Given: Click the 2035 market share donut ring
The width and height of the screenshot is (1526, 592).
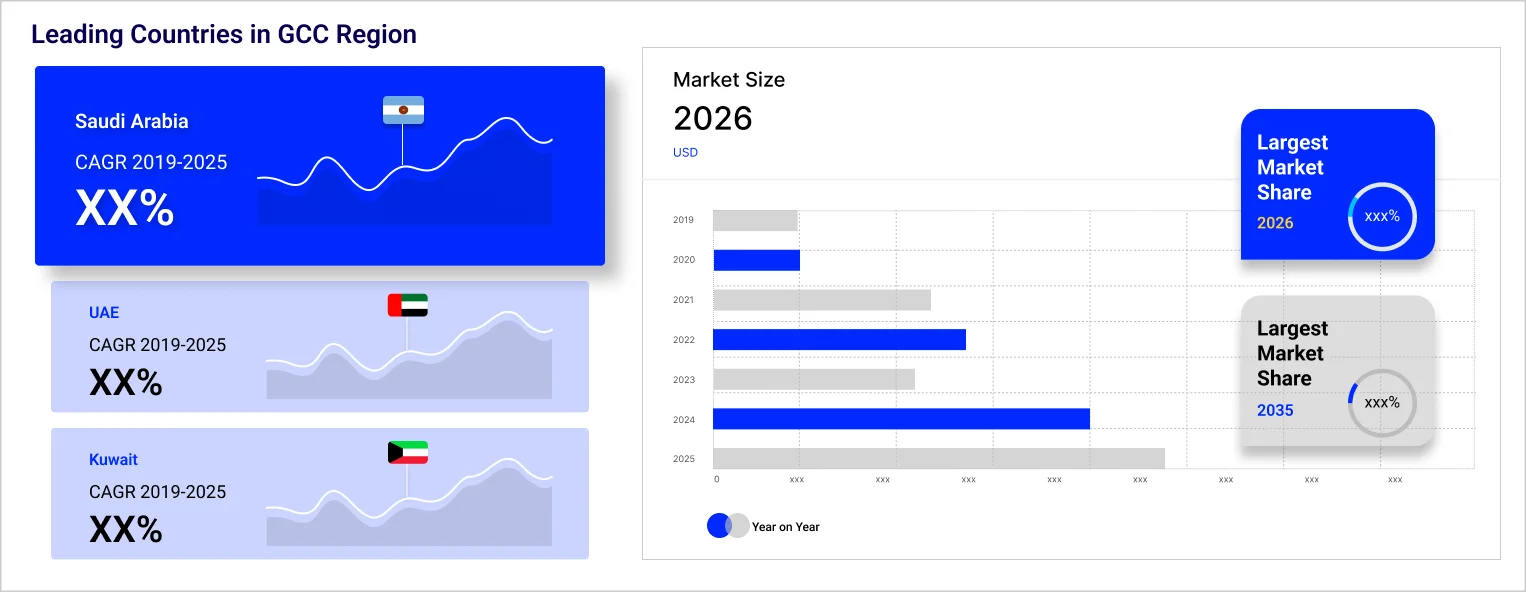Looking at the screenshot, I should click(x=1382, y=403).
